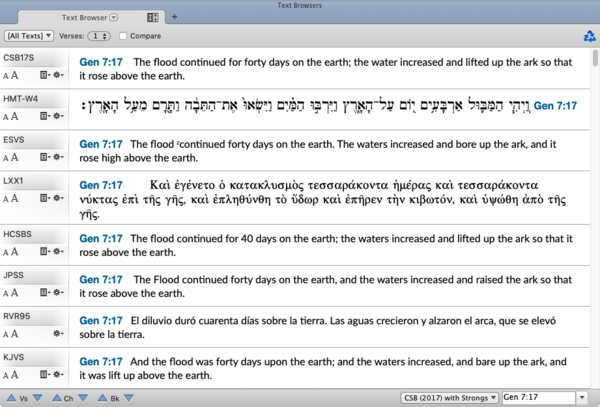Image resolution: width=600 pixels, height=407 pixels.
Task: Open the Text Browser tab dropdown arrow
Action: pyautogui.click(x=114, y=17)
